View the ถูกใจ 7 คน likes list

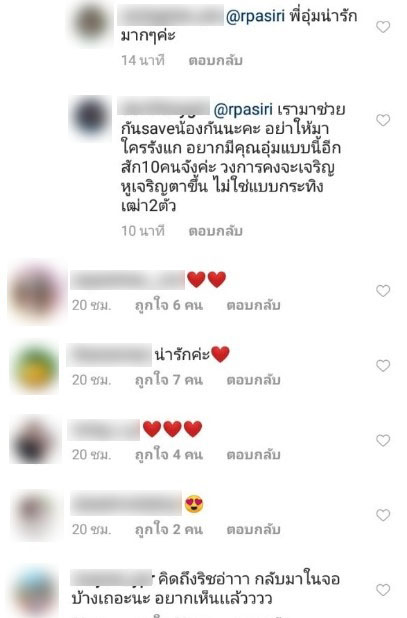click(169, 380)
